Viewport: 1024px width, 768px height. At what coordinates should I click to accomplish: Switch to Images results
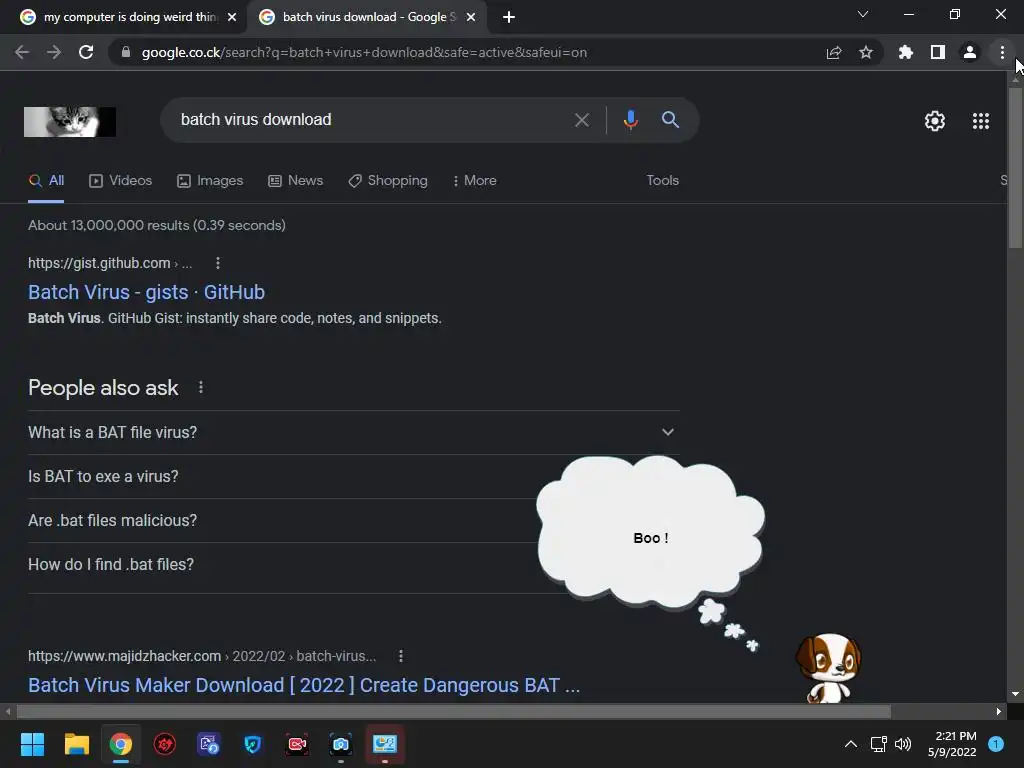(x=210, y=181)
